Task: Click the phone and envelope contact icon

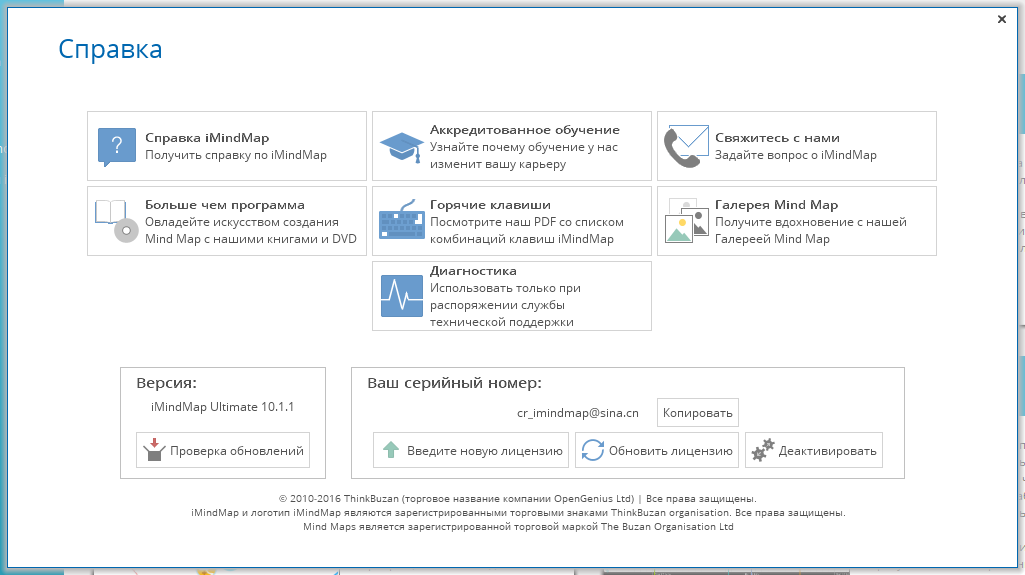Action: (x=686, y=146)
